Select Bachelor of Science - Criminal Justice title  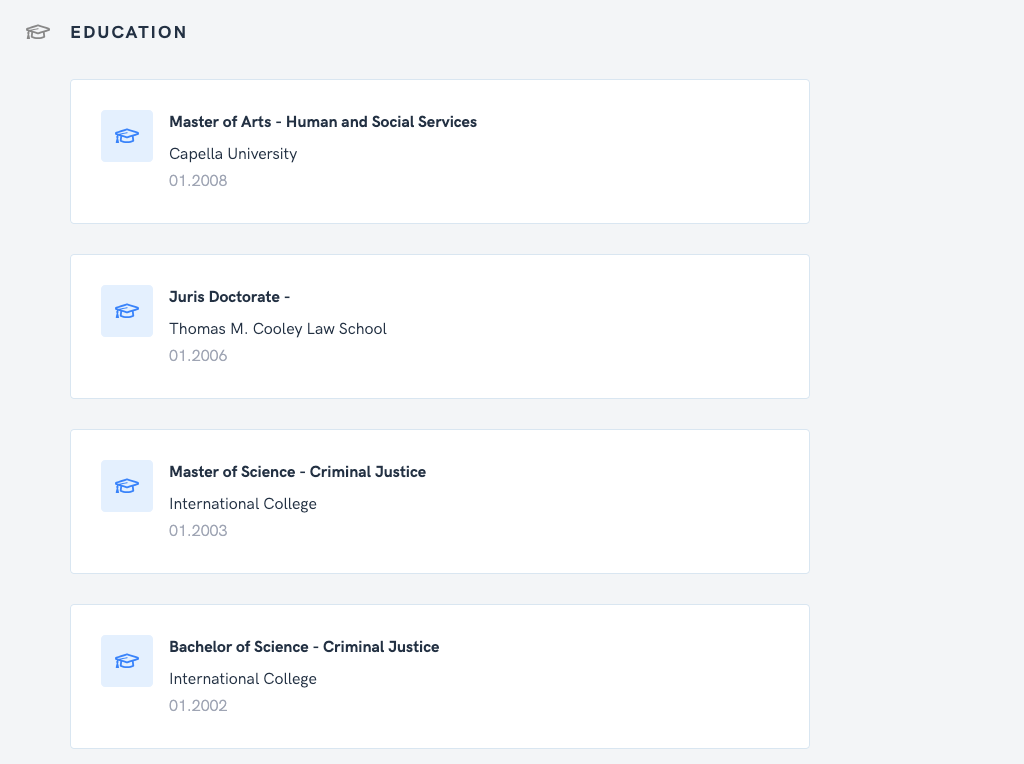303,647
